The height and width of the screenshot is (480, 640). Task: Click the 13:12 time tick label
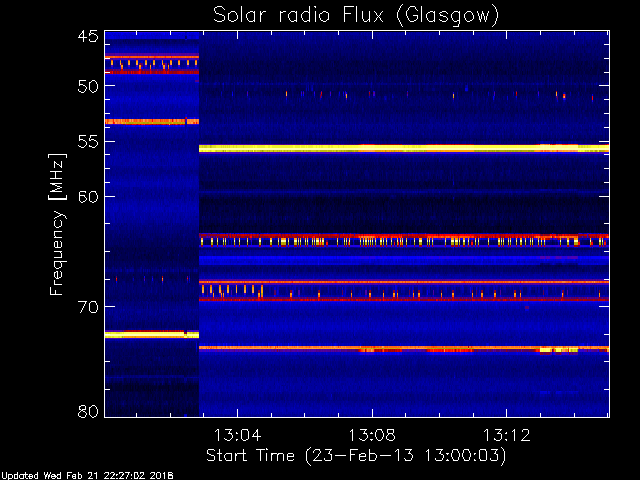pos(507,435)
